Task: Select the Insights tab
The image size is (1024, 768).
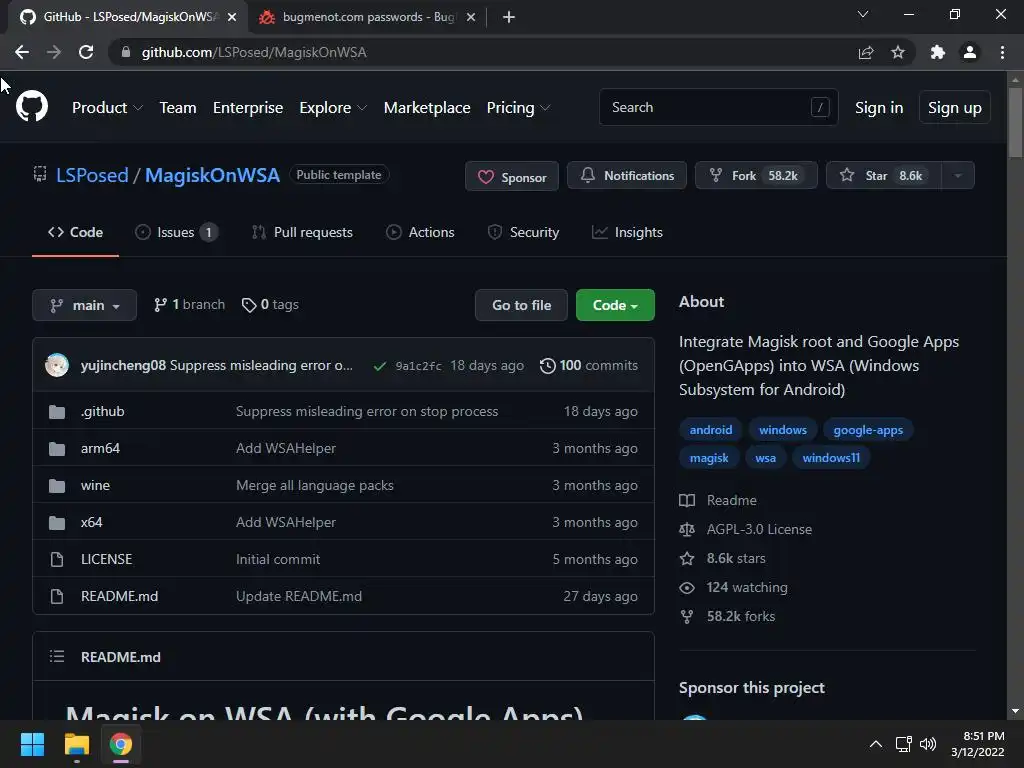Action: 627,232
